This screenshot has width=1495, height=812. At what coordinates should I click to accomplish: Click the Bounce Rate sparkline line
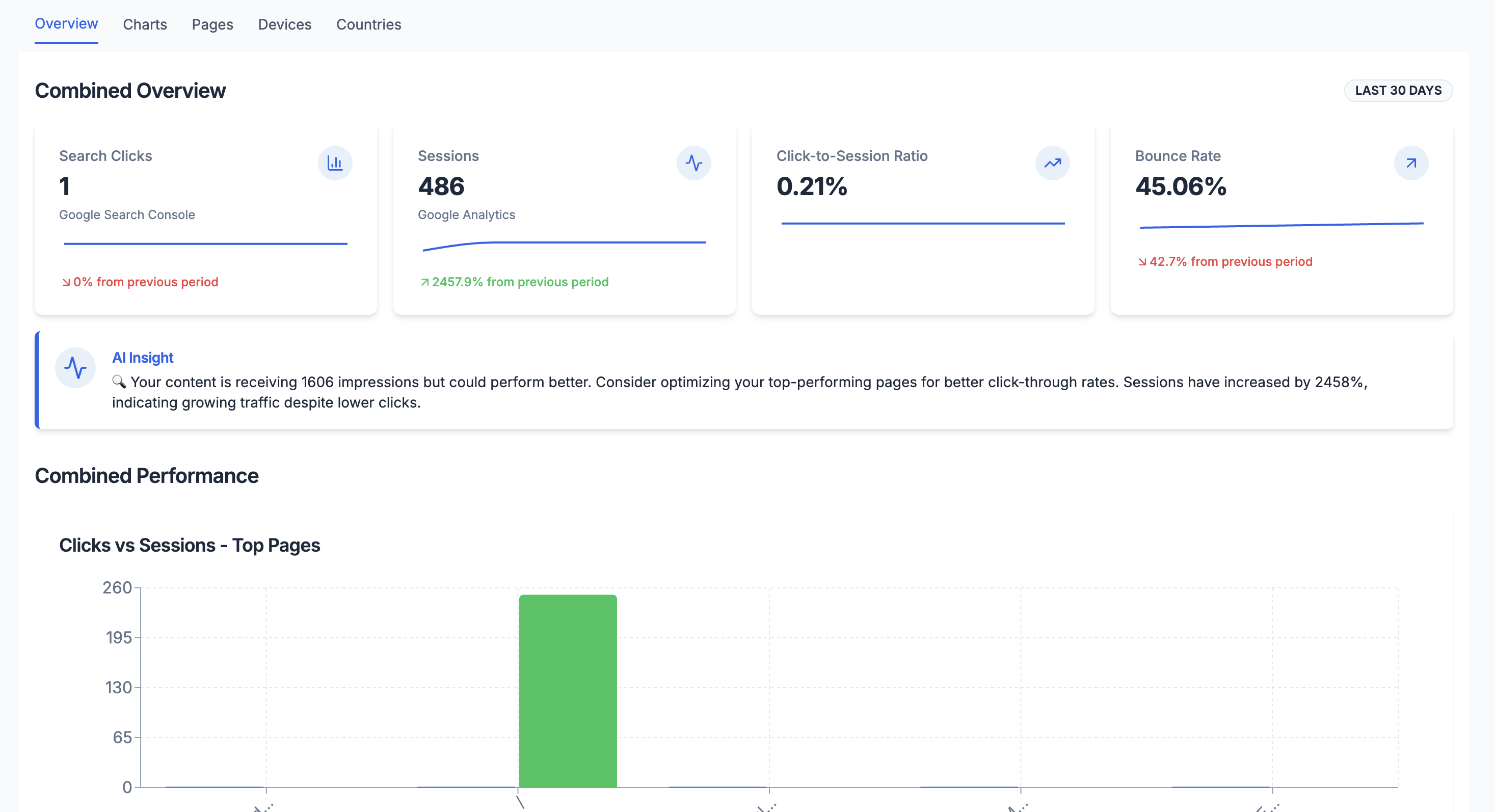(1281, 225)
